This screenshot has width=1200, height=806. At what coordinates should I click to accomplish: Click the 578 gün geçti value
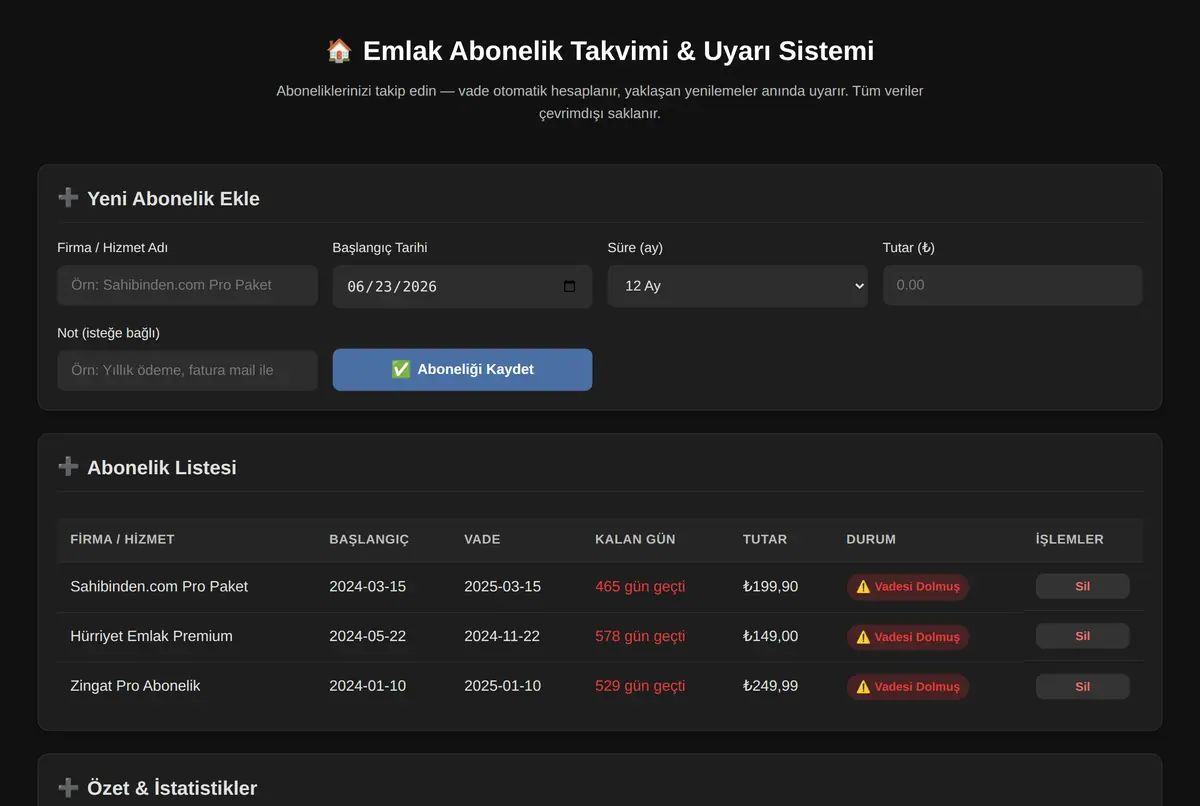click(x=640, y=636)
